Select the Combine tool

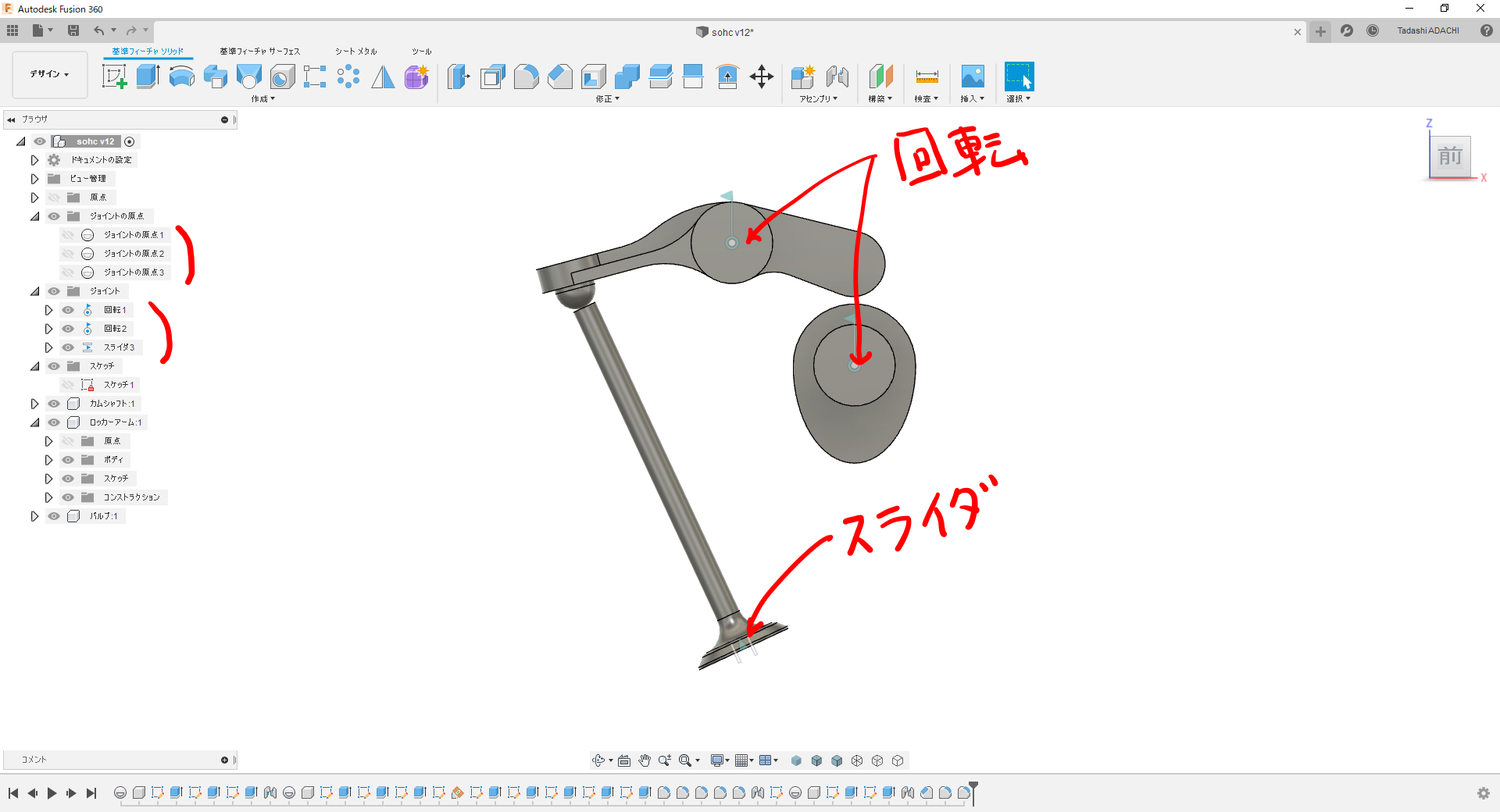(x=627, y=77)
